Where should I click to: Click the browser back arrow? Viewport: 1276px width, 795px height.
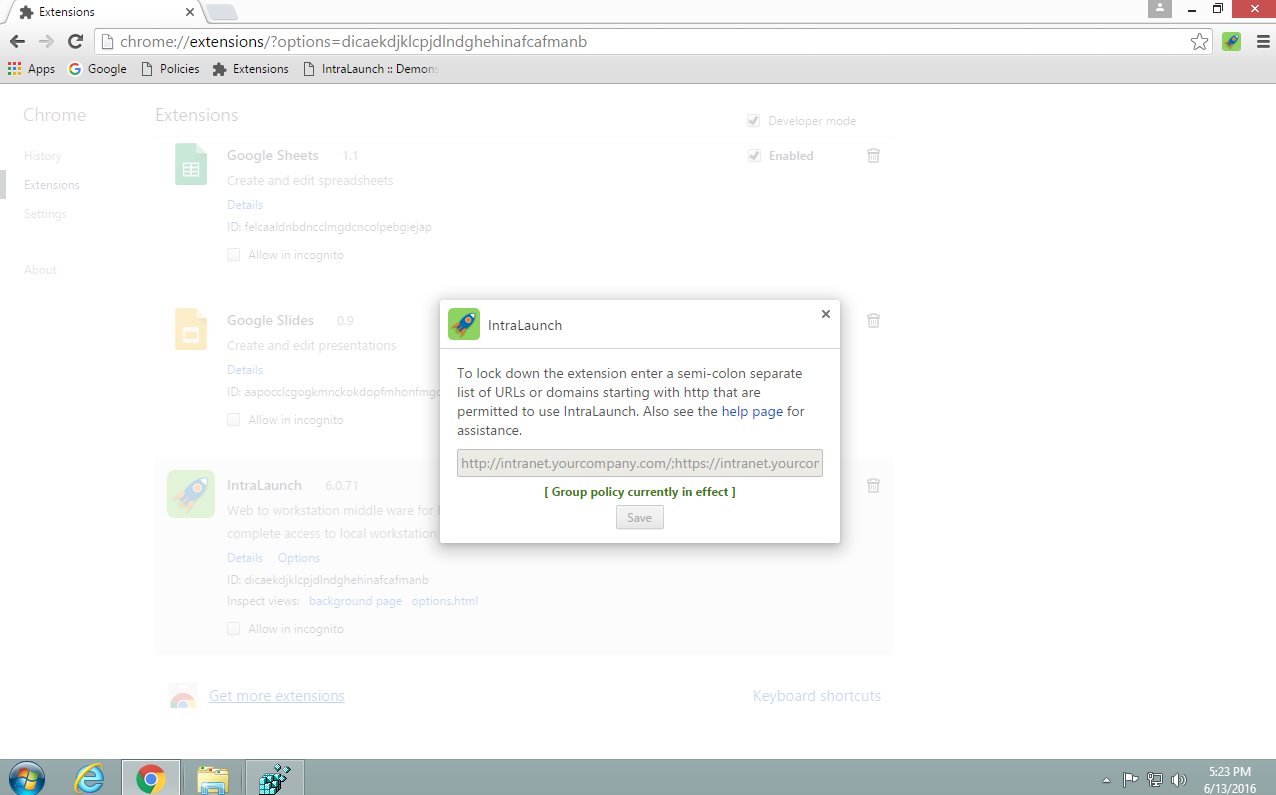point(17,42)
